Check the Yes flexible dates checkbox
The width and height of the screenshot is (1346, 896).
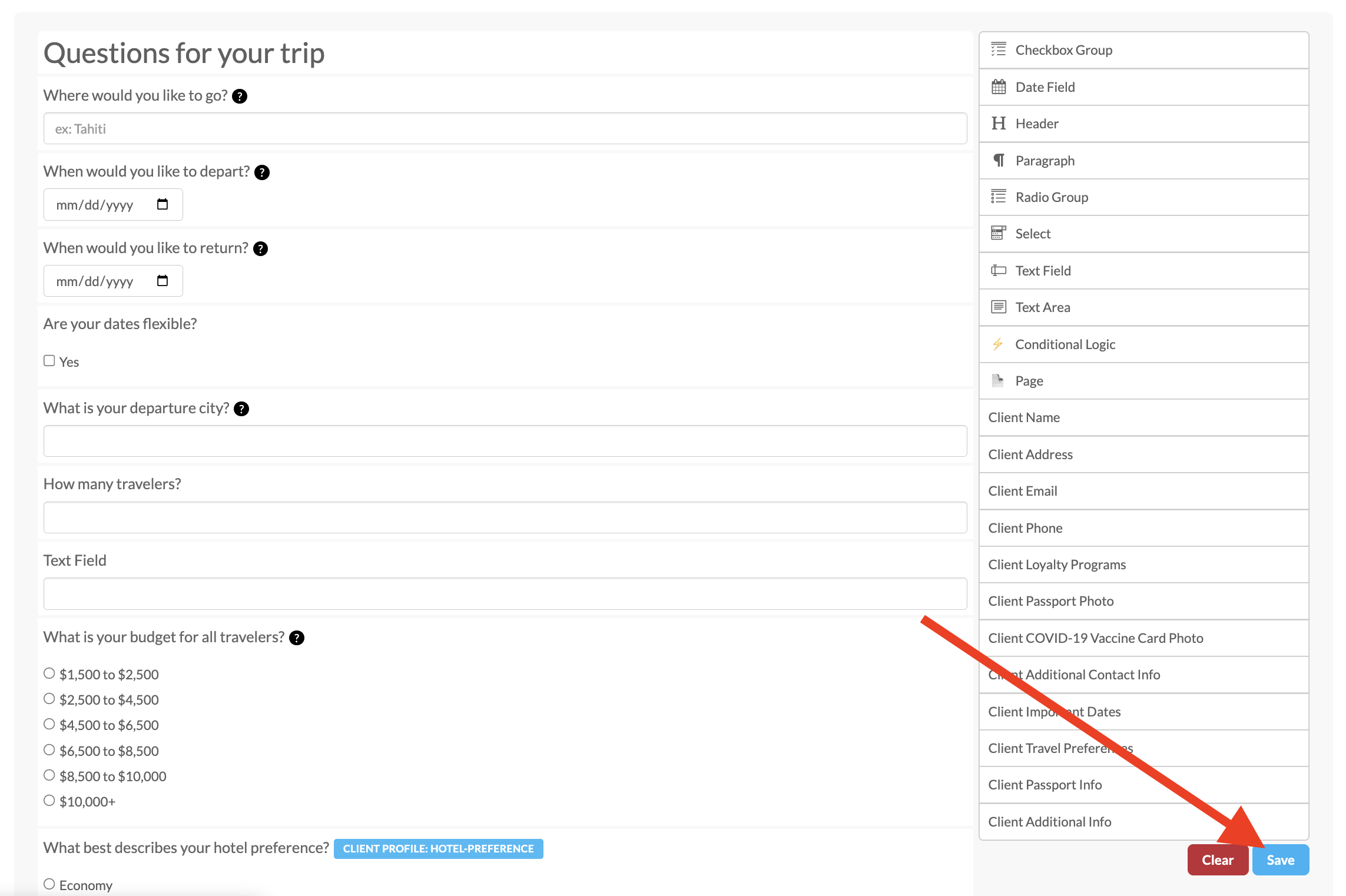49,361
